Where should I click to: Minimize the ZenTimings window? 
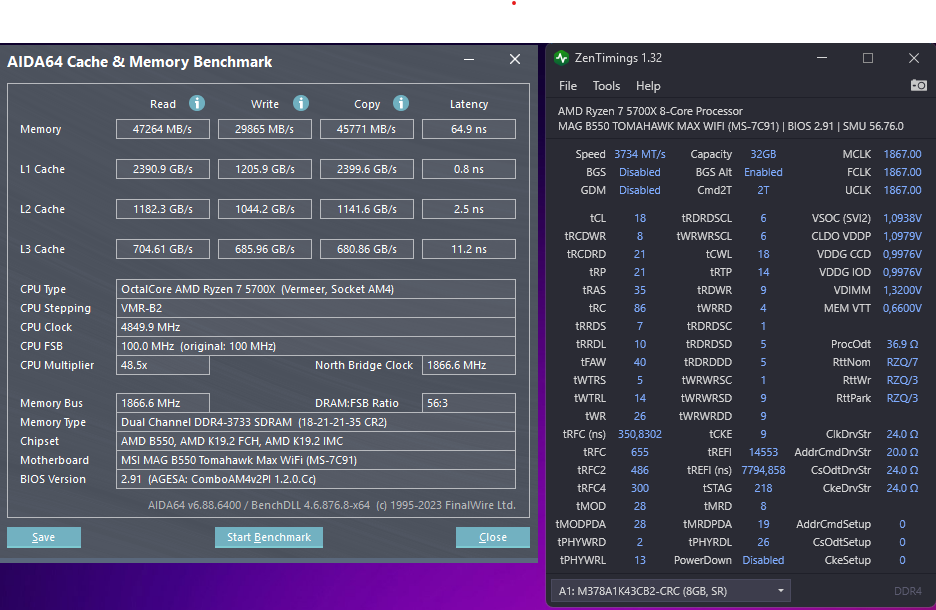click(822, 58)
